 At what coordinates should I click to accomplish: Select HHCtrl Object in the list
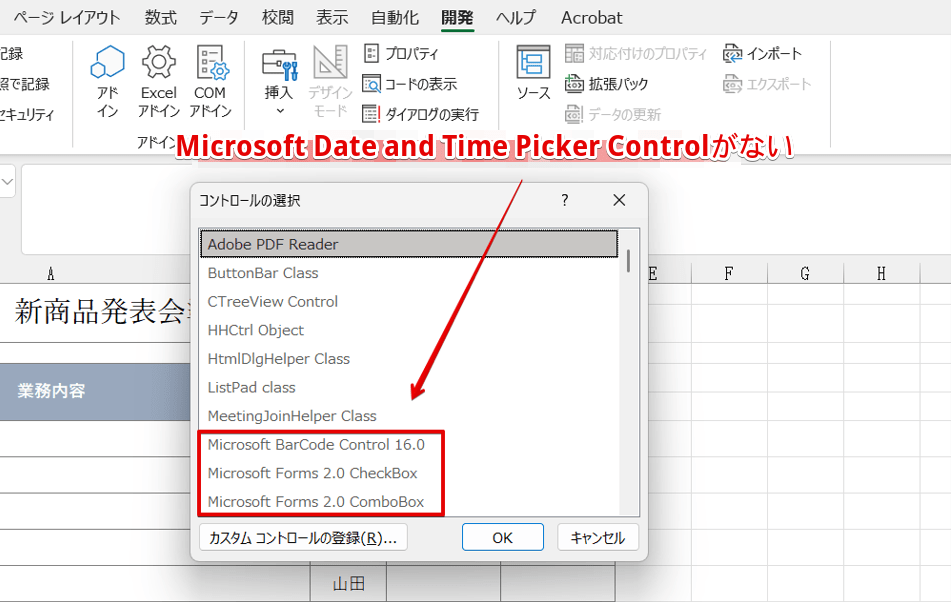[x=409, y=330]
